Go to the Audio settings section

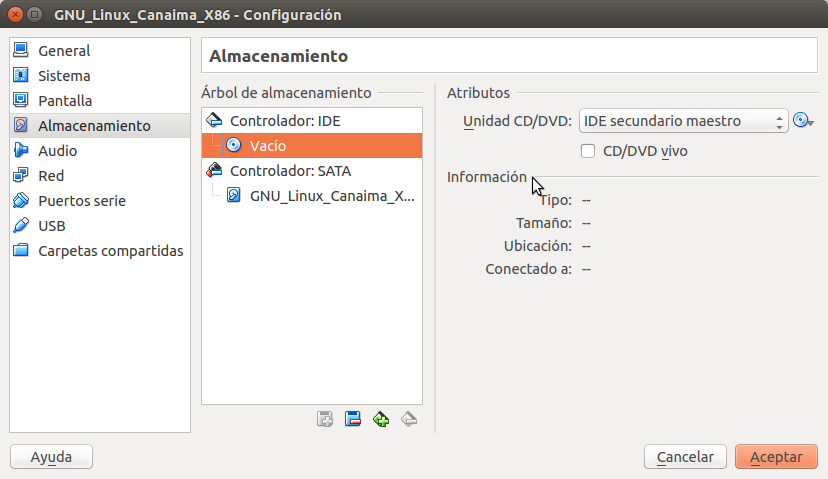57,151
